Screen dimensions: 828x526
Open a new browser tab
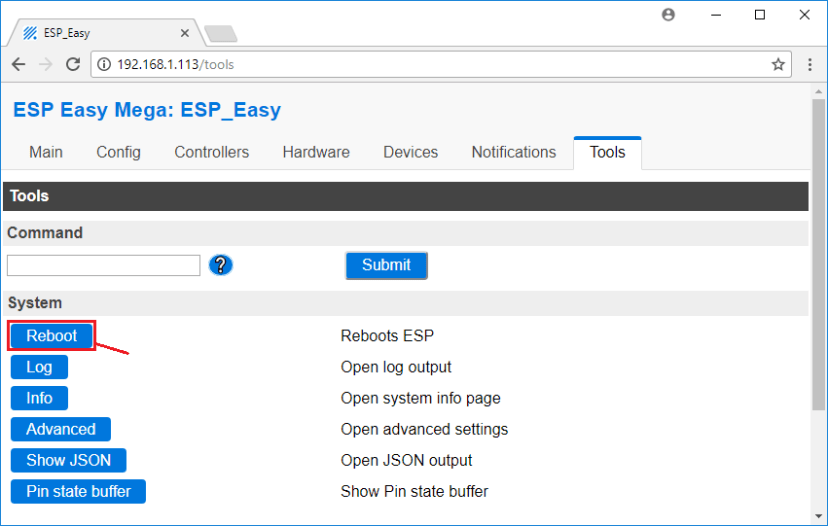[x=220, y=33]
